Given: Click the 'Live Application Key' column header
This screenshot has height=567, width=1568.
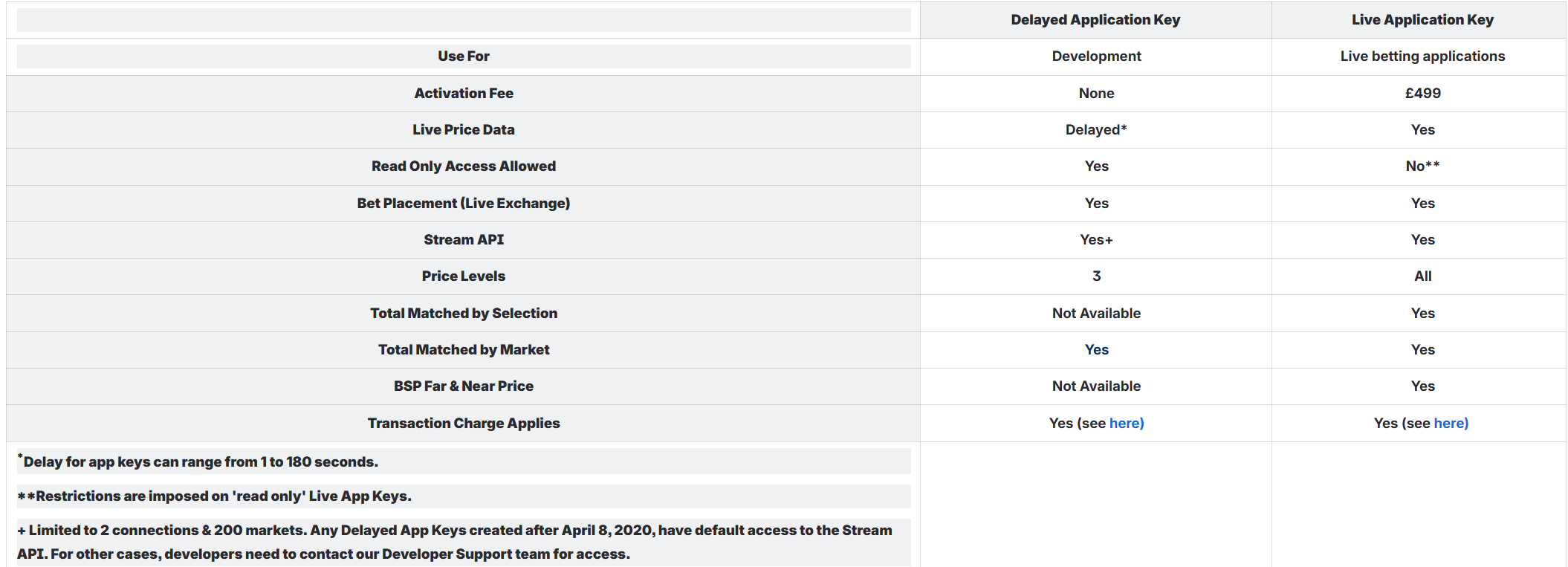Looking at the screenshot, I should pos(1422,20).
